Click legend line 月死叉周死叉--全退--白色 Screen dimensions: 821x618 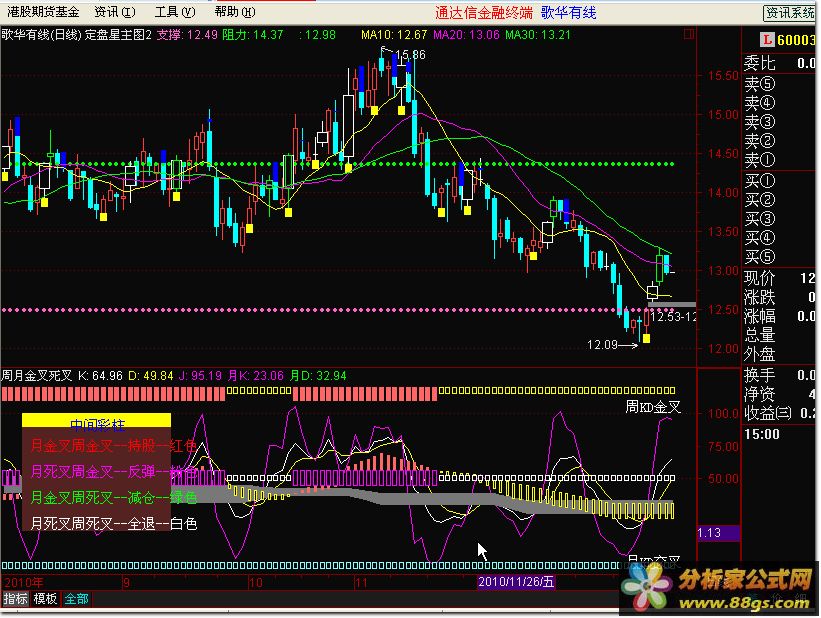click(113, 523)
